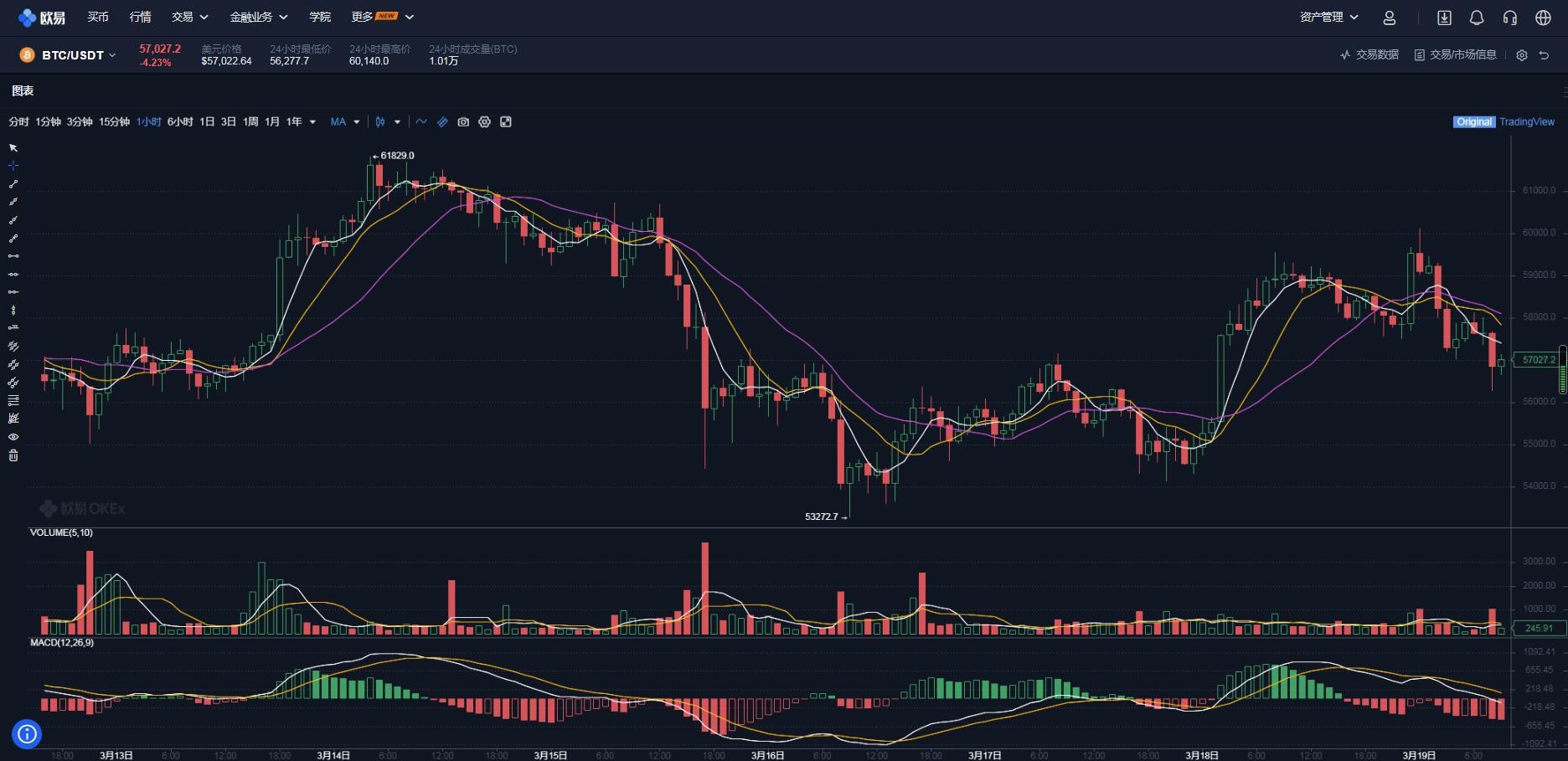This screenshot has height=761, width=1568.
Task: Open the 行情 menu item
Action: [x=140, y=17]
